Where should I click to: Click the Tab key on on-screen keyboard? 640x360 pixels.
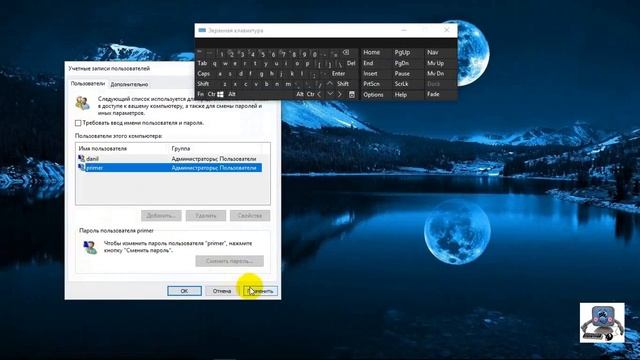pyautogui.click(x=202, y=63)
